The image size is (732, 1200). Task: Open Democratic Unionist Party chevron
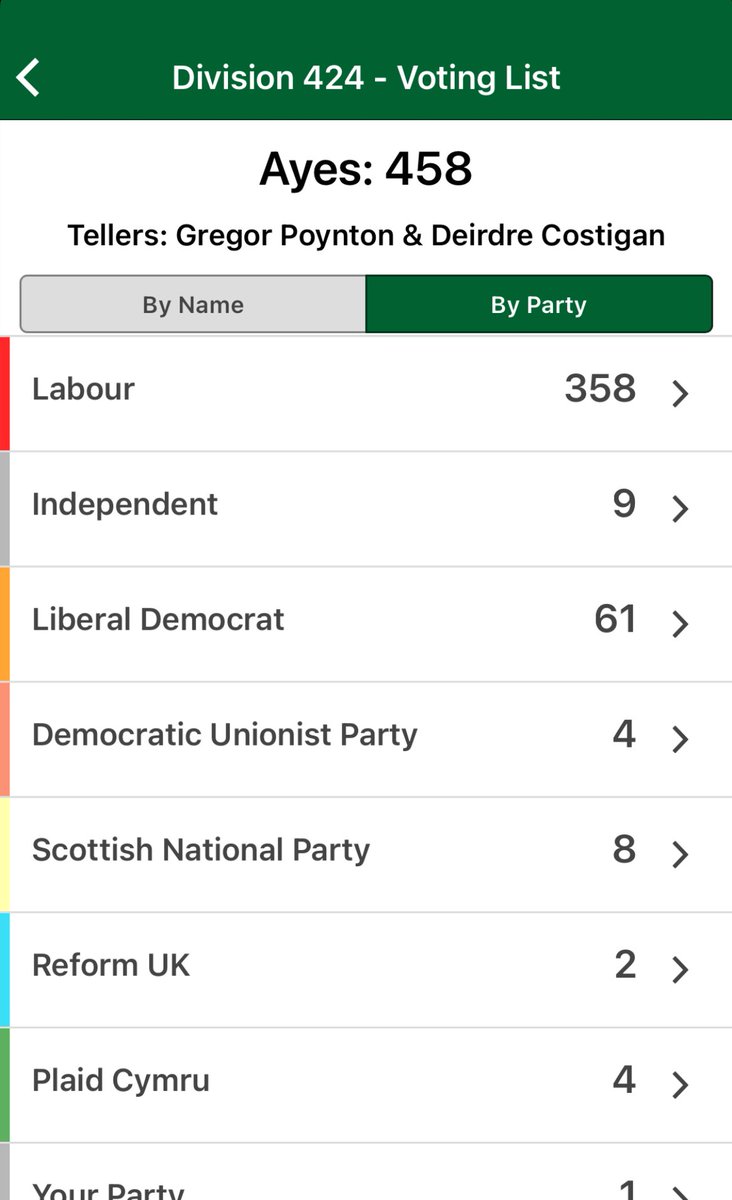(x=680, y=738)
